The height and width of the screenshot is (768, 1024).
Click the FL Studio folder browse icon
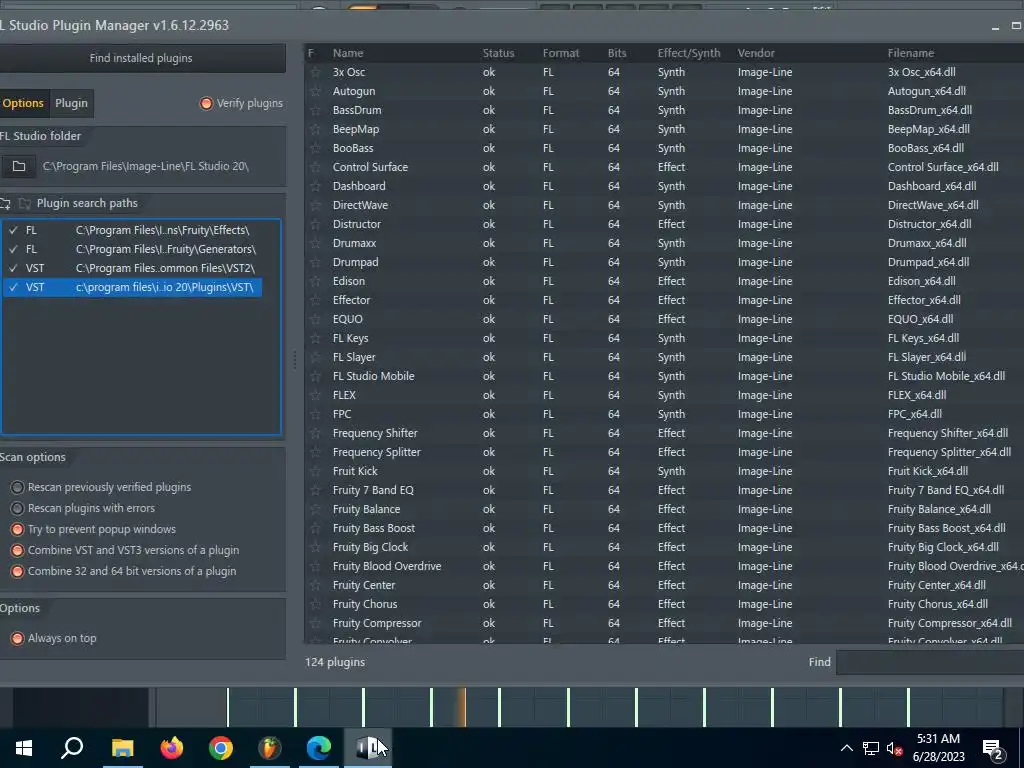(x=18, y=167)
